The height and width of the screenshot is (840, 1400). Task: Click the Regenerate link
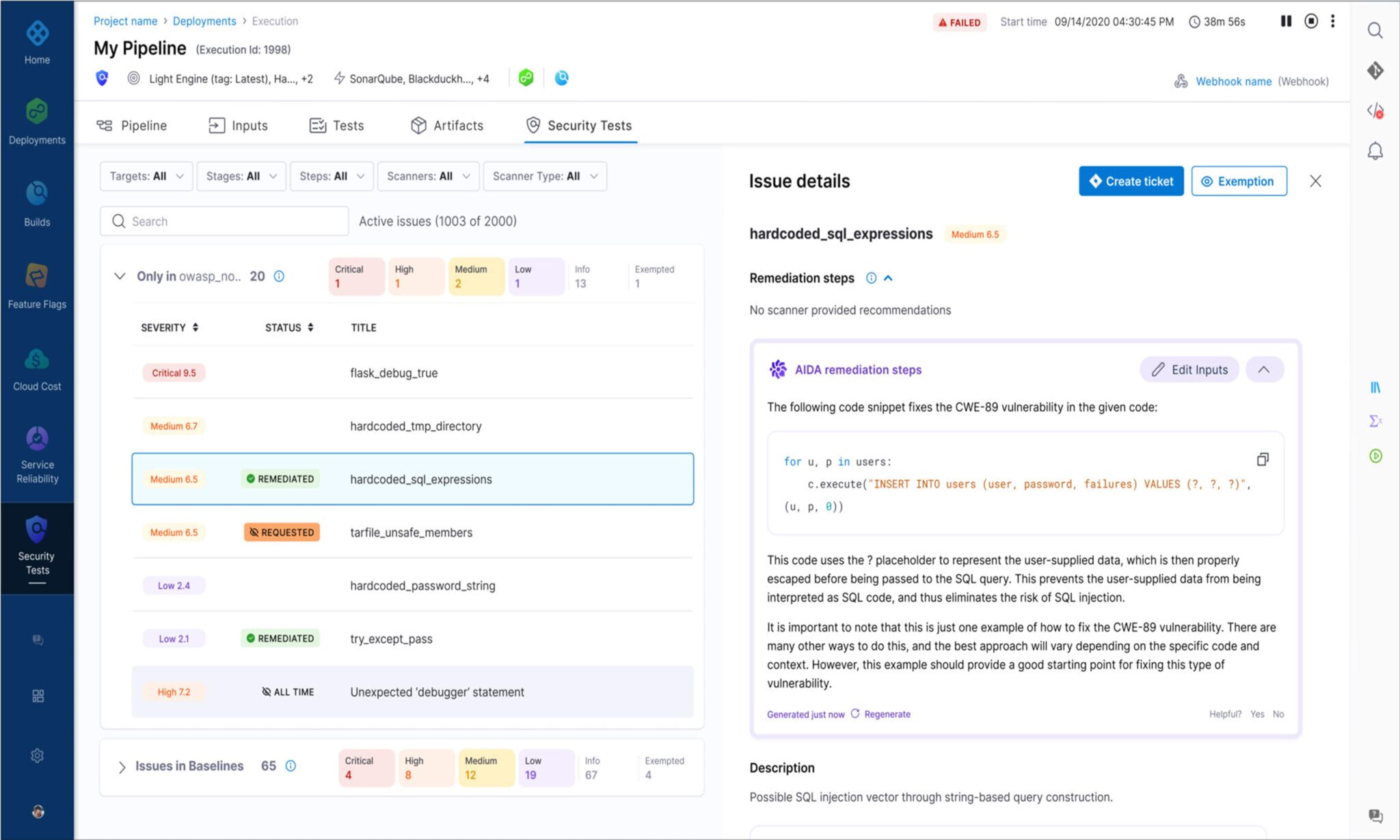[x=886, y=714]
